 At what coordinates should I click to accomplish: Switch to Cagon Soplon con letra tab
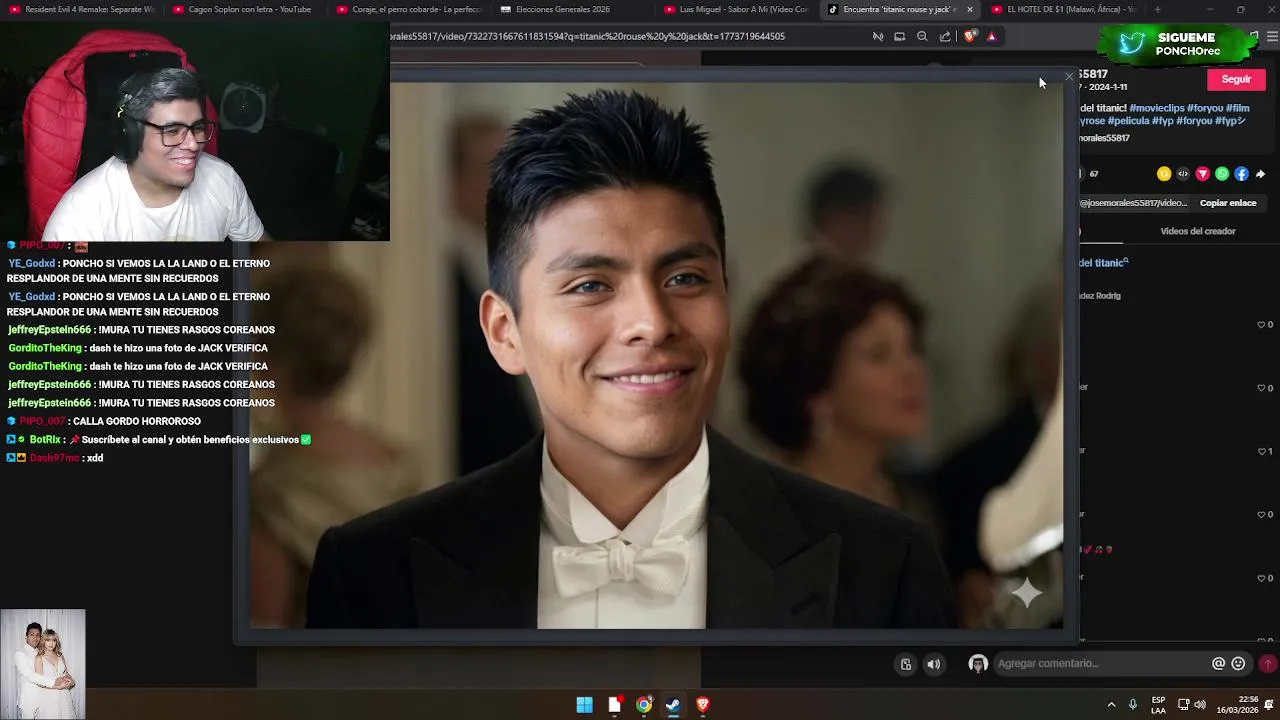pos(244,9)
